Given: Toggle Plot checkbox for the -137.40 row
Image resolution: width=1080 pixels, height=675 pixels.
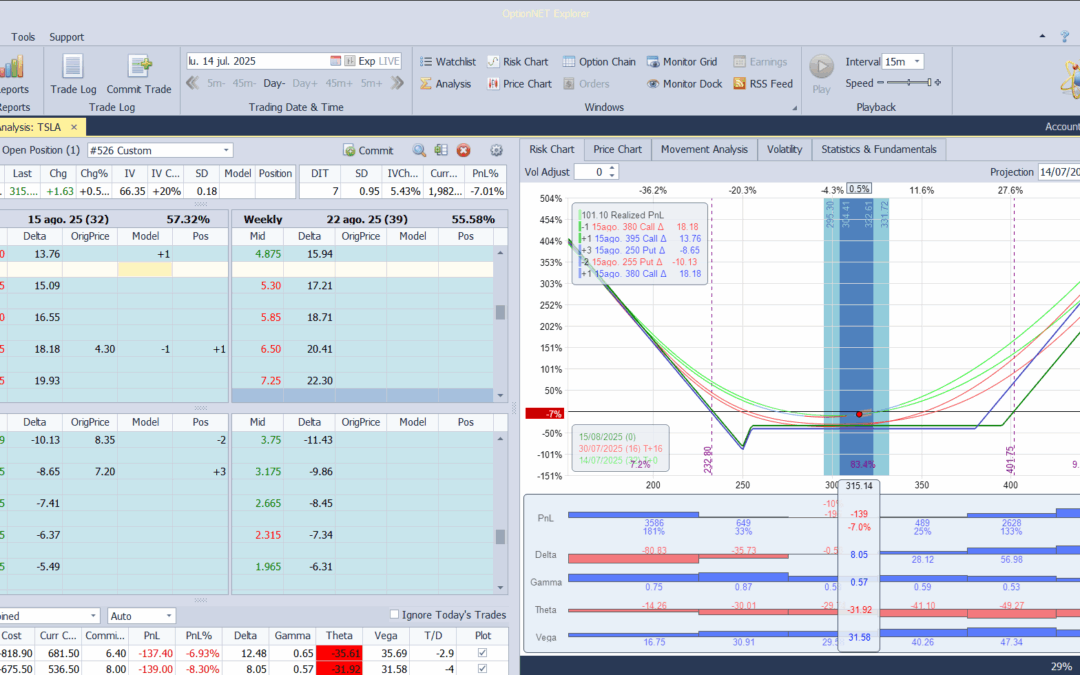Looking at the screenshot, I should click(x=482, y=653).
